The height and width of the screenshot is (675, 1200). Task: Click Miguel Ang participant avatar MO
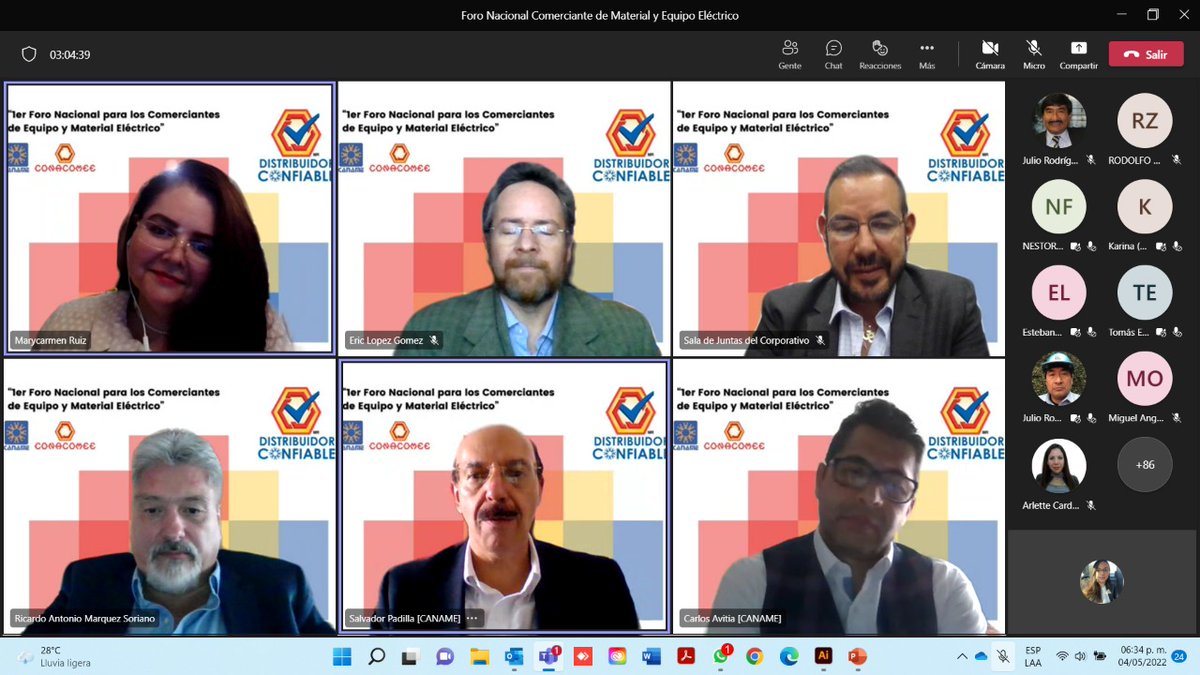tap(1144, 378)
